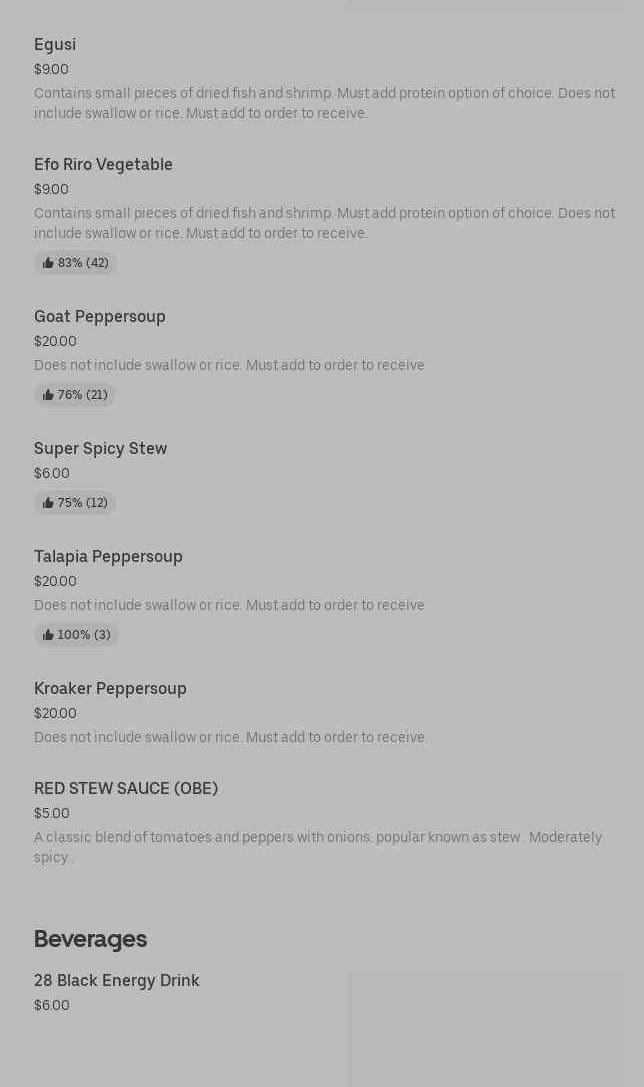Click thumbs-up icon on Efo Riro Vegetable
The image size is (644, 1087).
tap(48, 263)
